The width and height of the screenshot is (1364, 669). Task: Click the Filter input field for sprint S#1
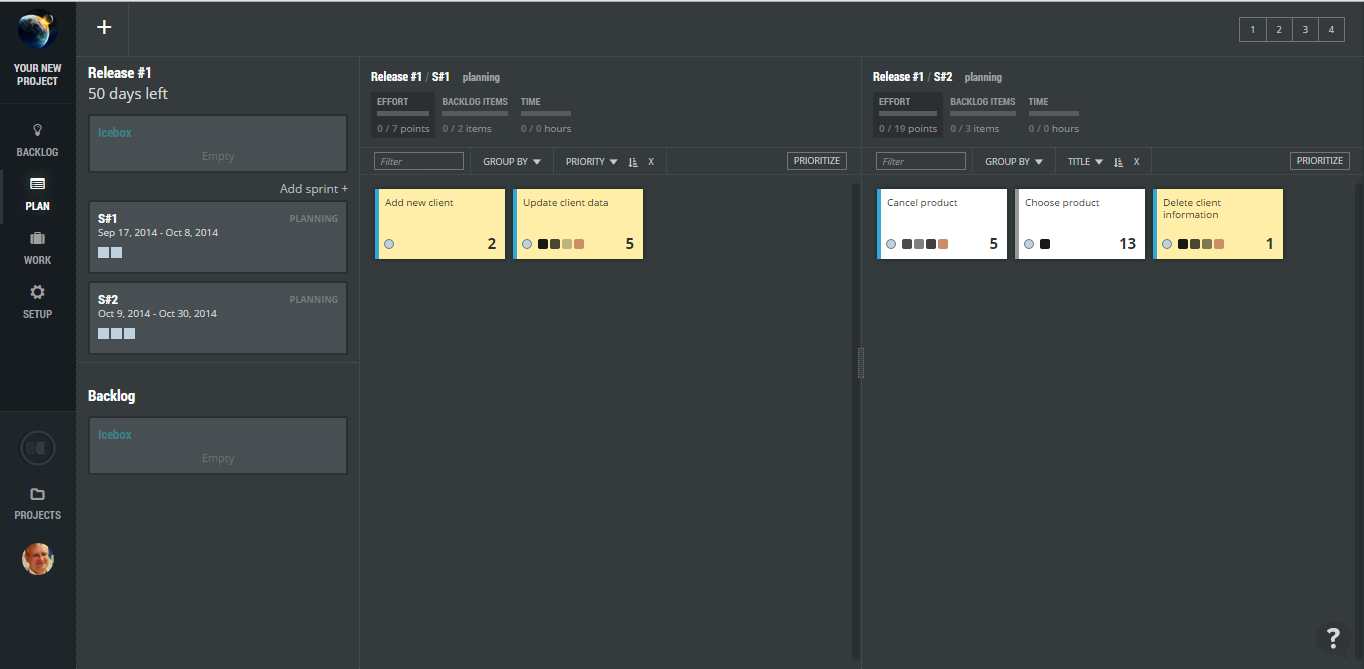(418, 160)
